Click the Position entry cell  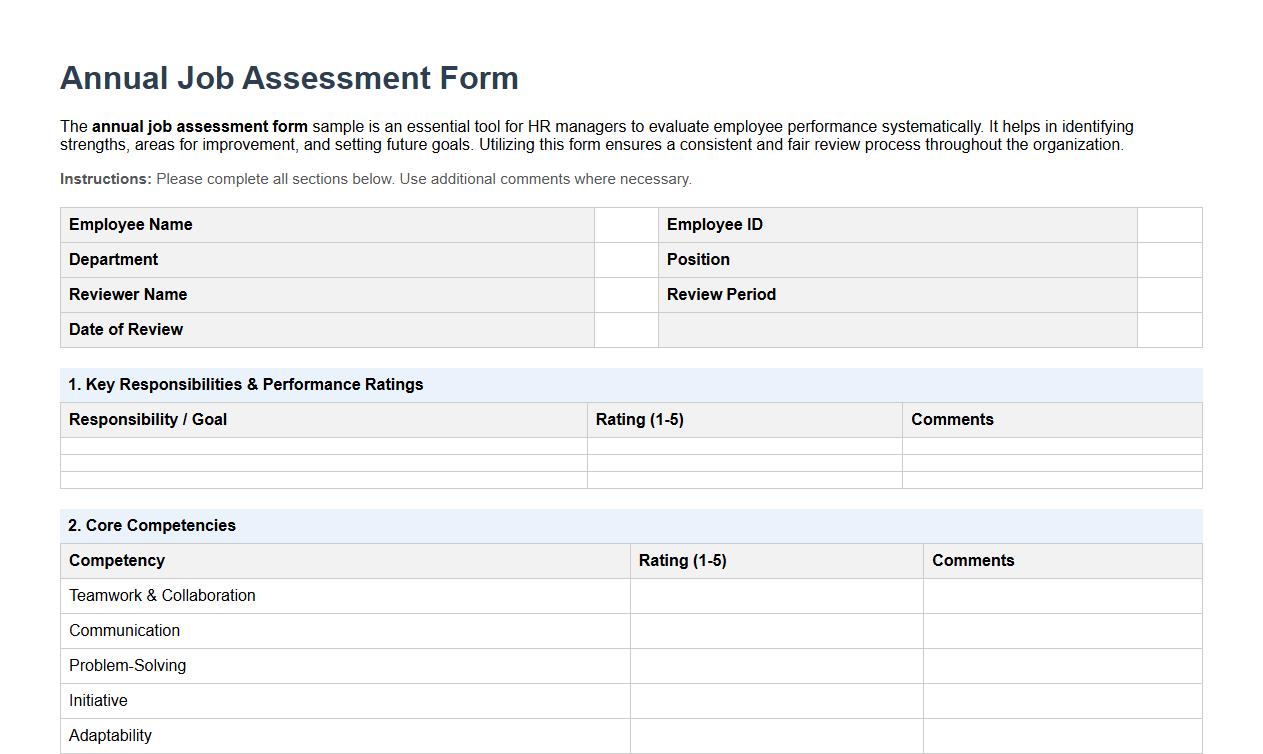click(x=1169, y=259)
